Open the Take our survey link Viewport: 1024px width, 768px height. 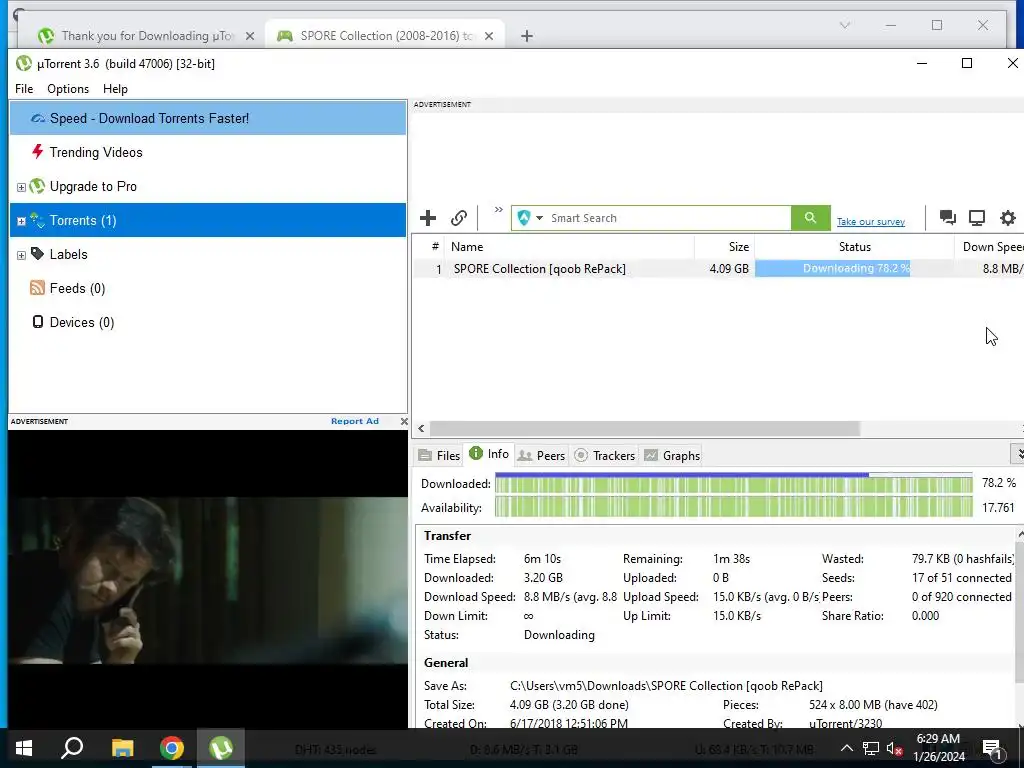[x=871, y=222]
